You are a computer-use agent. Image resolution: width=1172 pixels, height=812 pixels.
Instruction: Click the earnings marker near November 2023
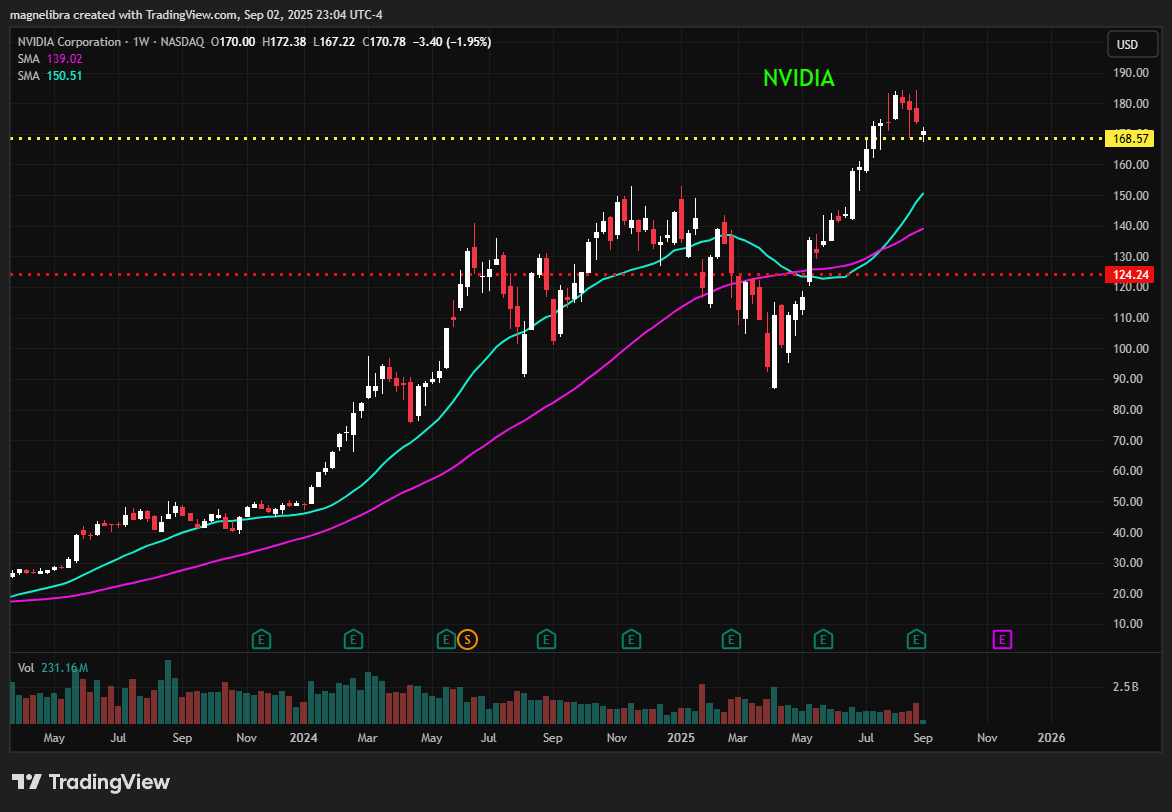click(x=261, y=639)
